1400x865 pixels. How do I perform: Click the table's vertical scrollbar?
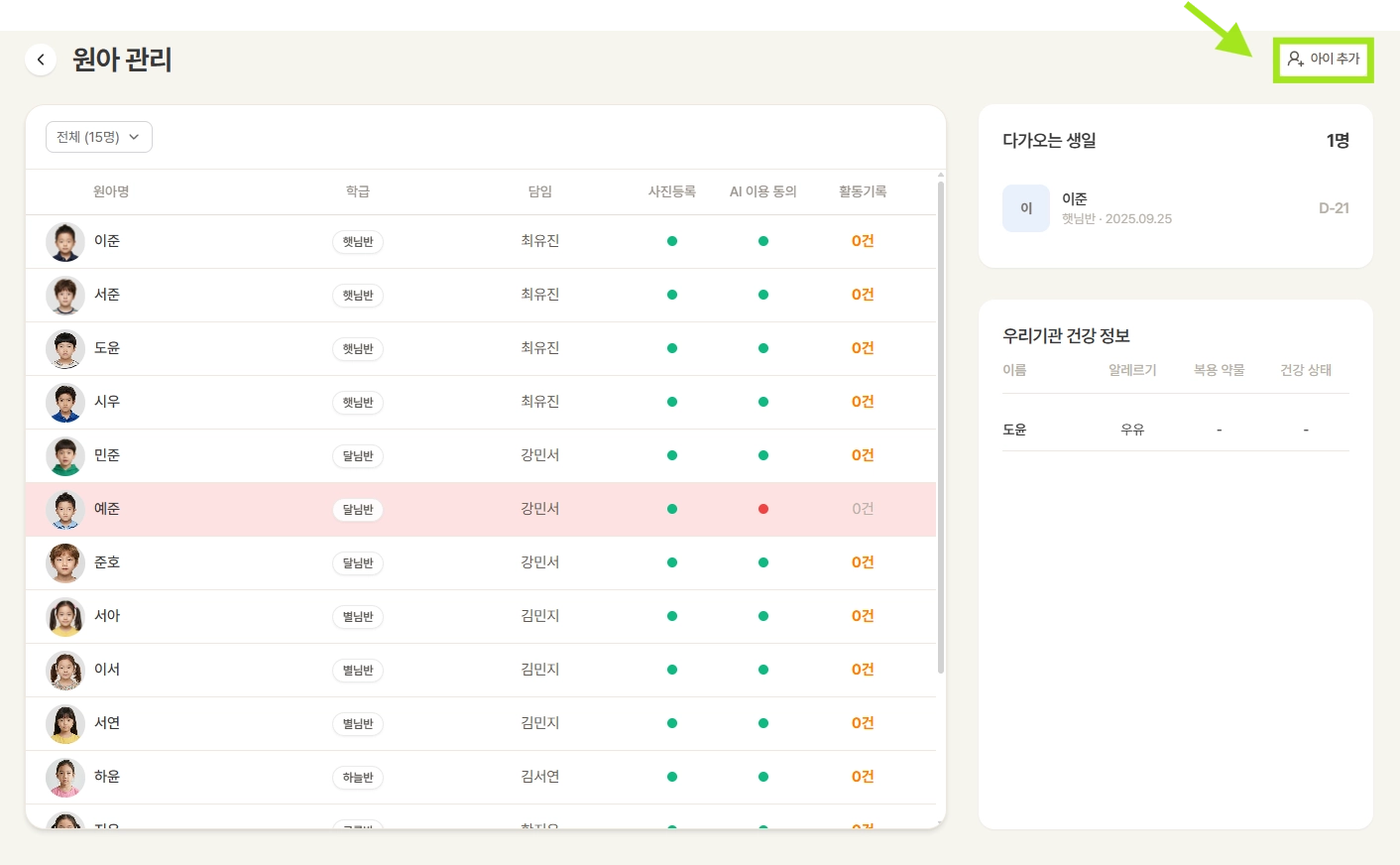[940, 427]
